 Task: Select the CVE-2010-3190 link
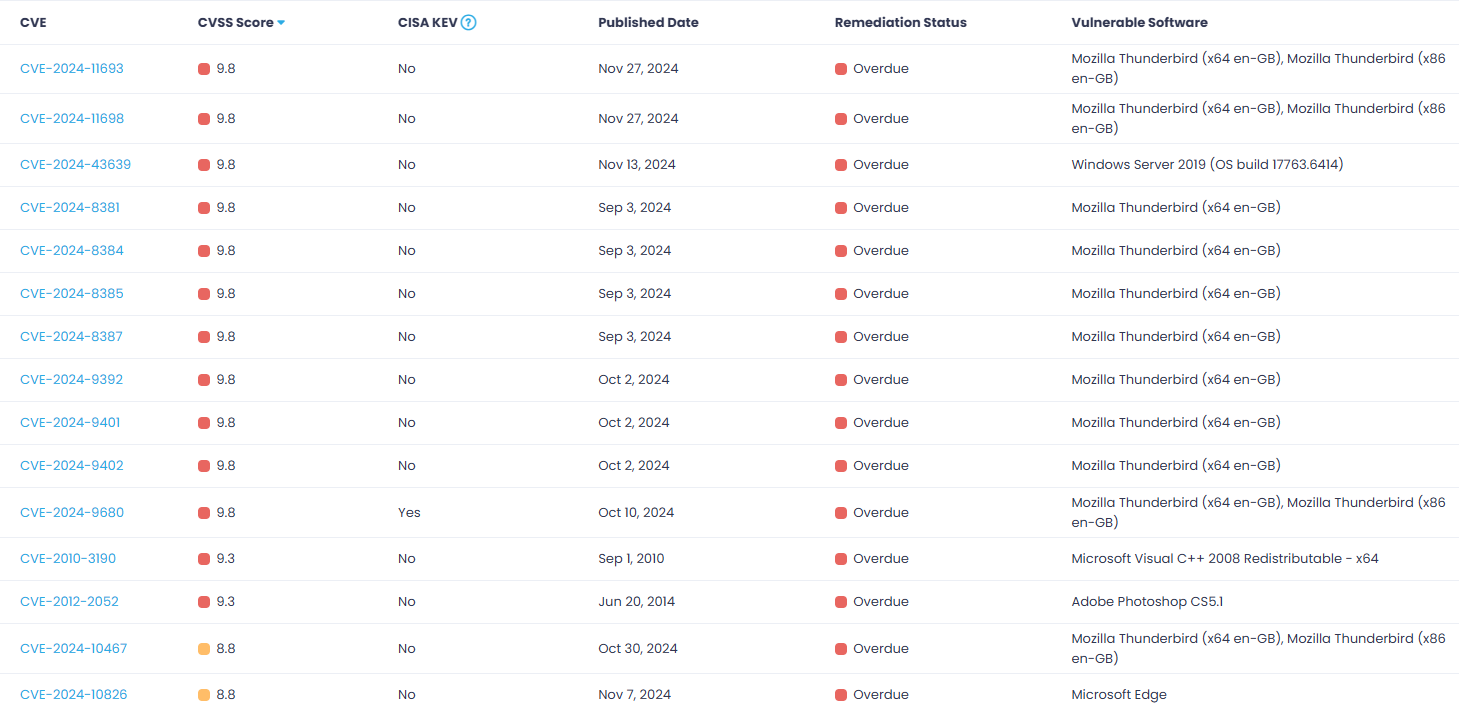click(x=68, y=559)
